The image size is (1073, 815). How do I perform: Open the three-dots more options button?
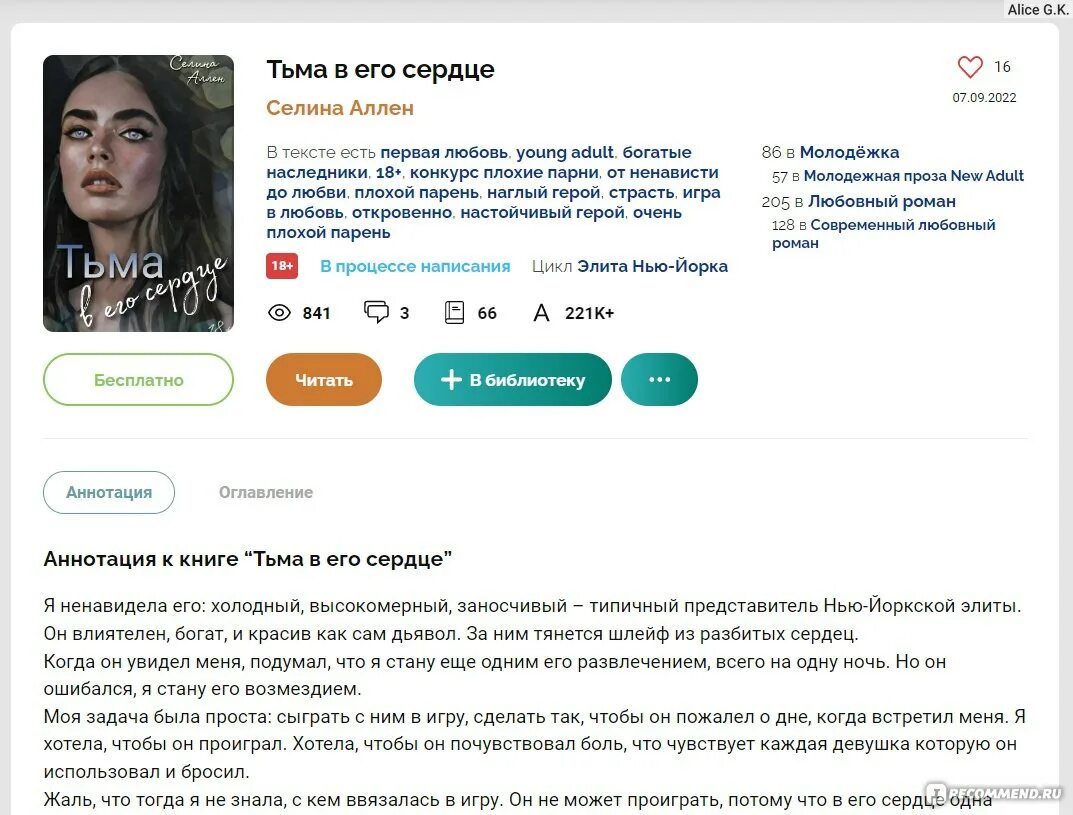659,380
